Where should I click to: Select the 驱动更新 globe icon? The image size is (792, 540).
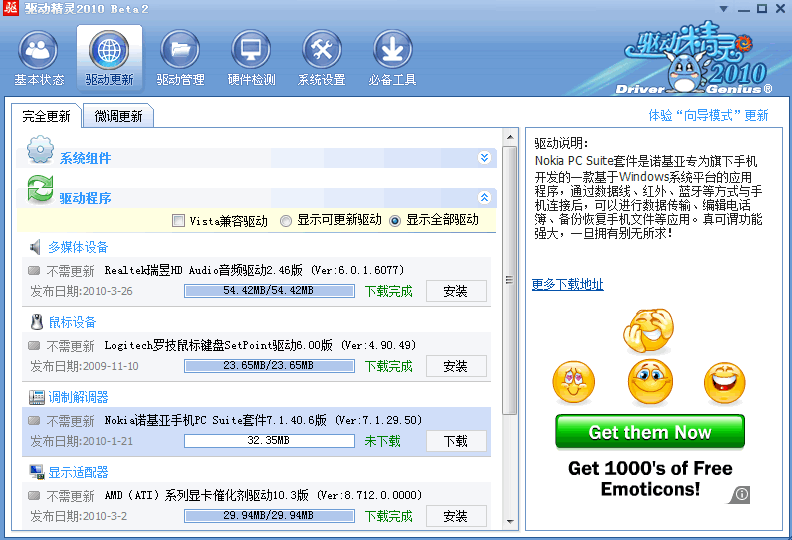(109, 50)
